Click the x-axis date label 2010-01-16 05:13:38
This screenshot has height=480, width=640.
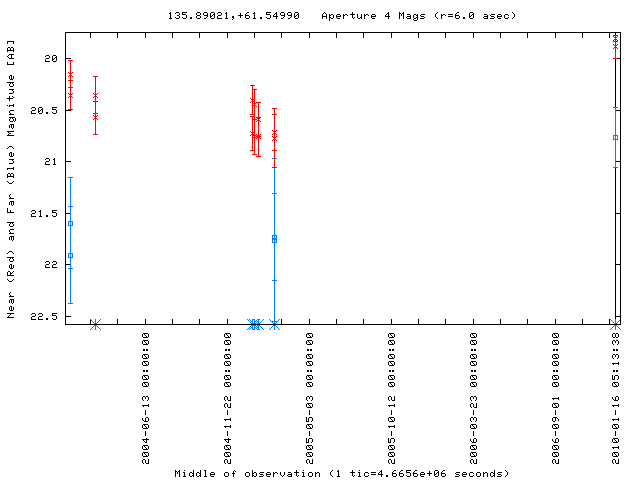(x=616, y=398)
